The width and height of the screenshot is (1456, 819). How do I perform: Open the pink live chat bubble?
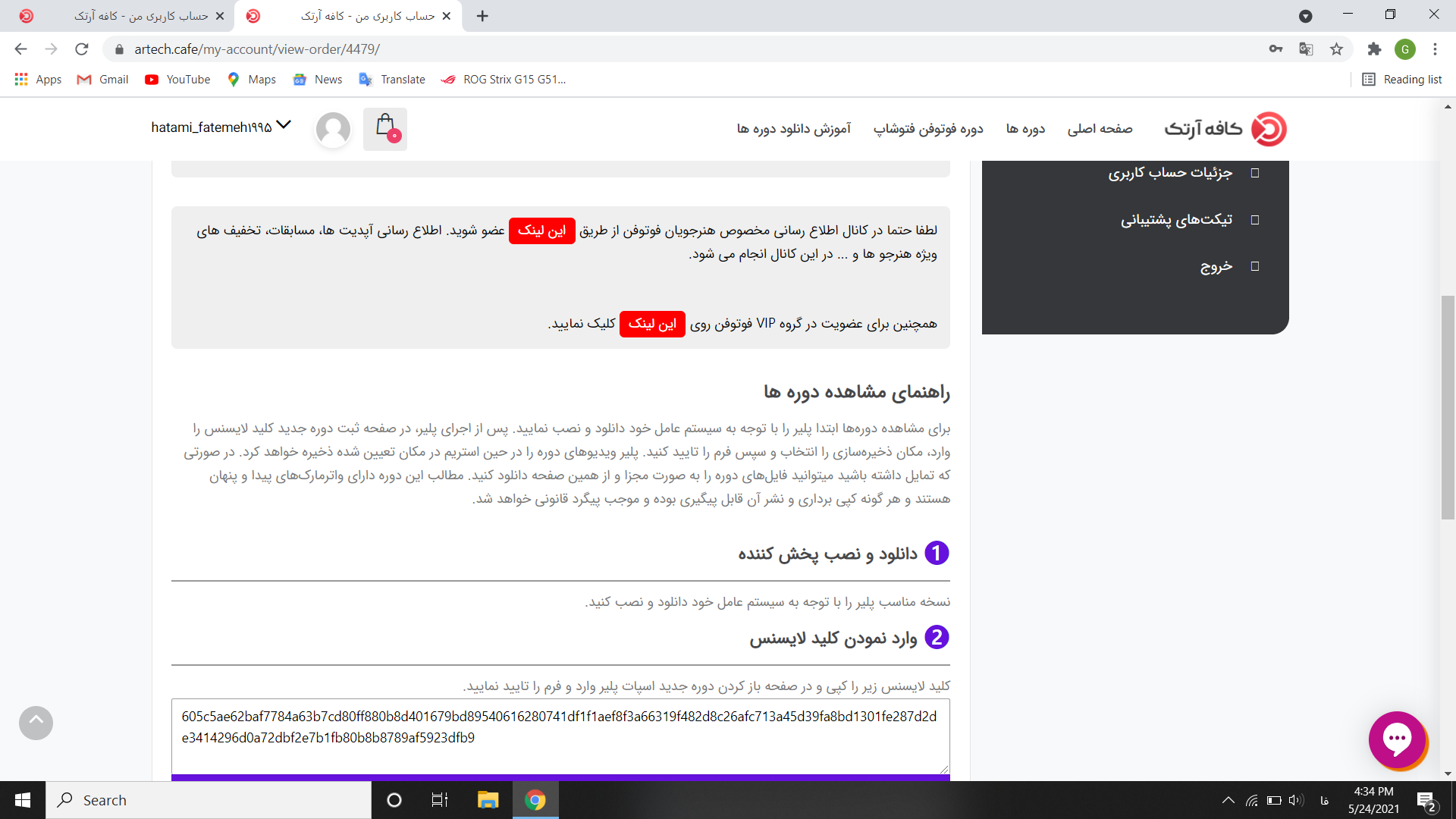pos(1397,739)
